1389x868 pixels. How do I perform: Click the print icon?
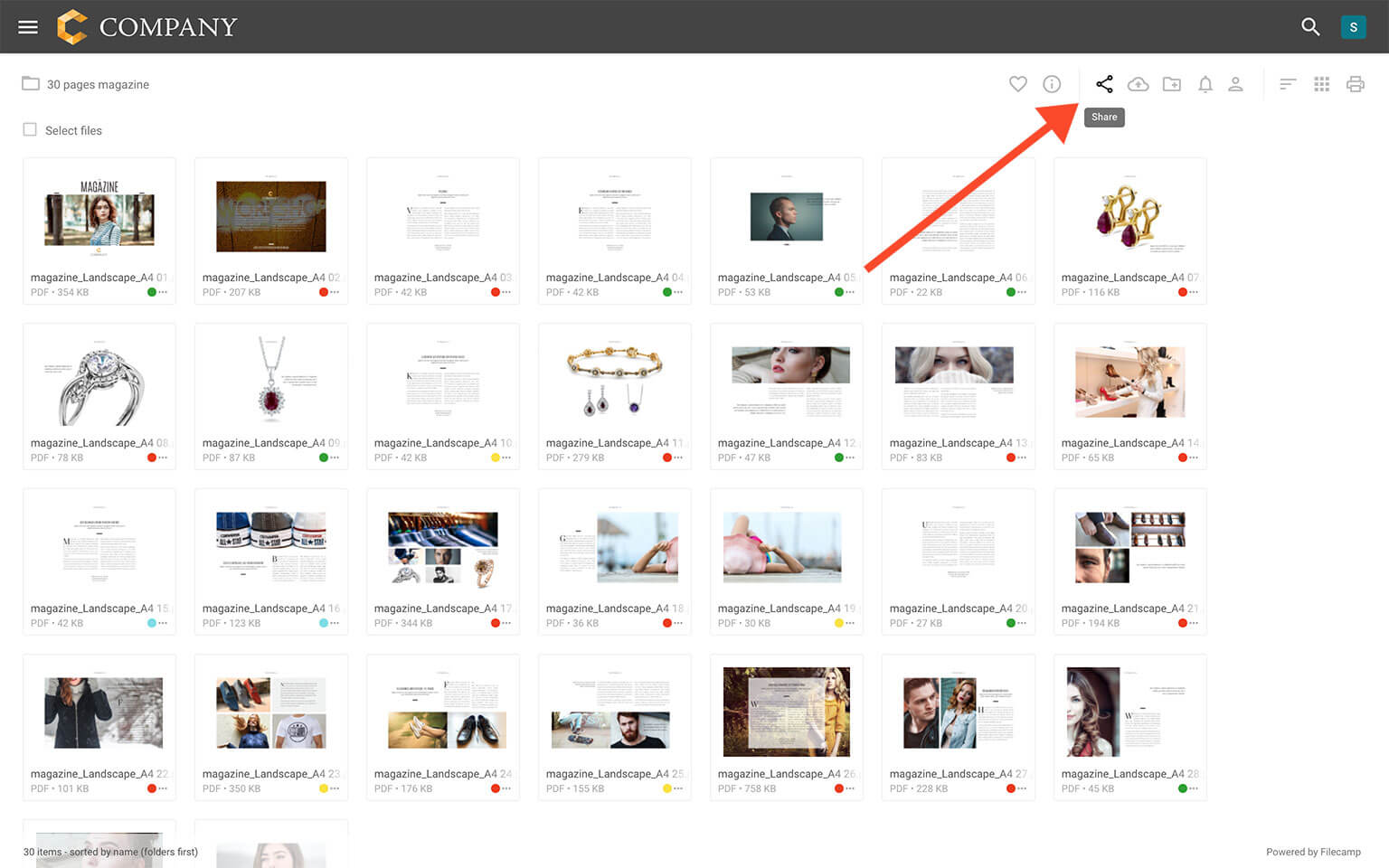(x=1355, y=84)
